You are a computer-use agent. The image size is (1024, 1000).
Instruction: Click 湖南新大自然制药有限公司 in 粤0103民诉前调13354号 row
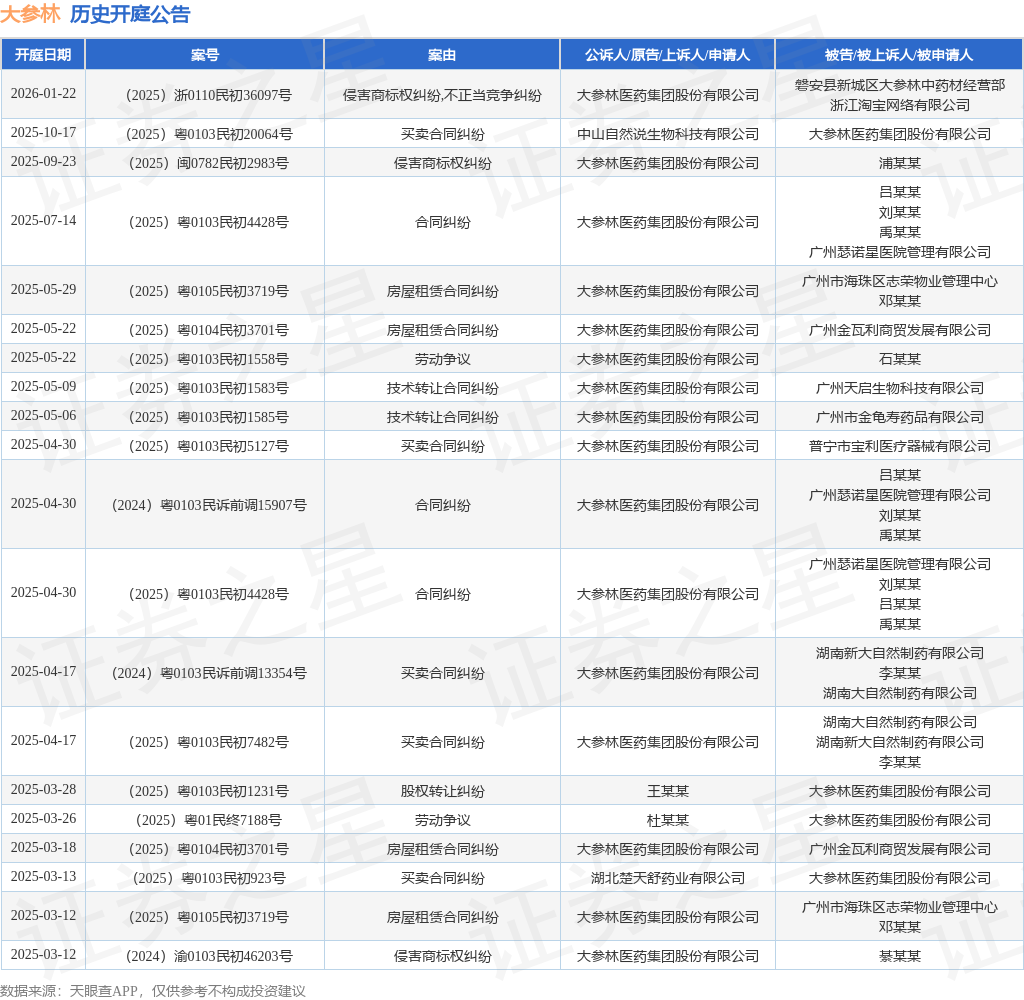pos(899,653)
